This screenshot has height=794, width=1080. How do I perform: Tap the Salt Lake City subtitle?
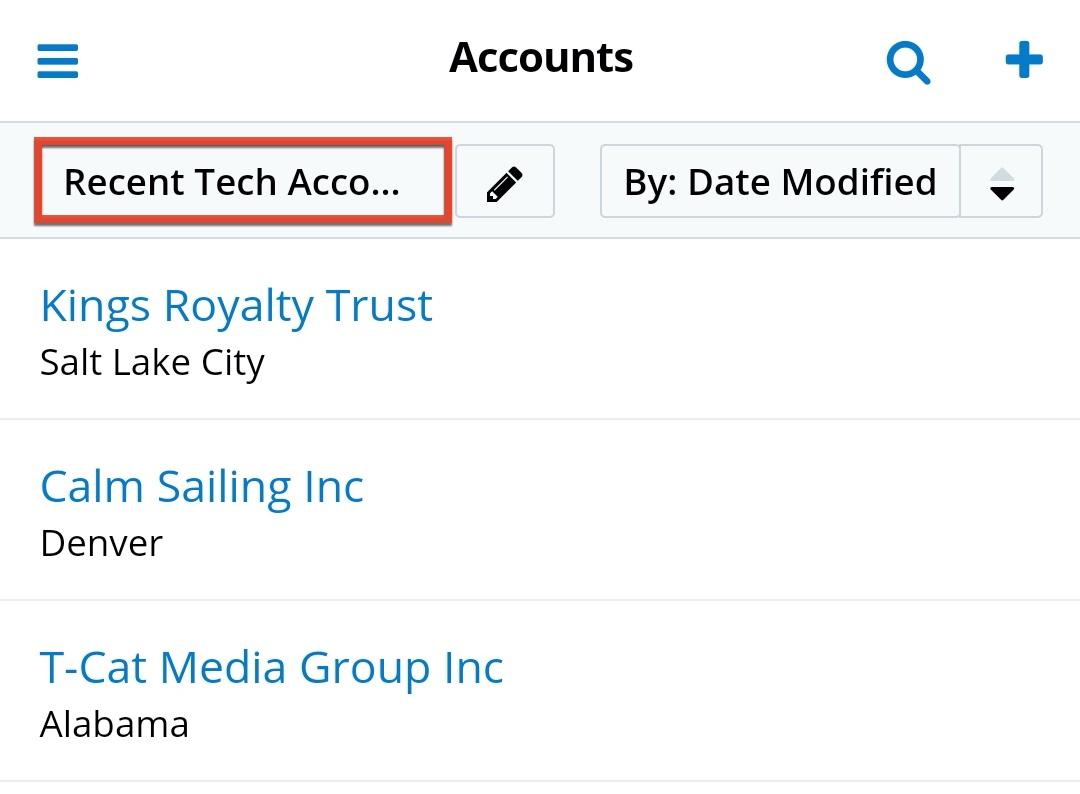coord(152,363)
